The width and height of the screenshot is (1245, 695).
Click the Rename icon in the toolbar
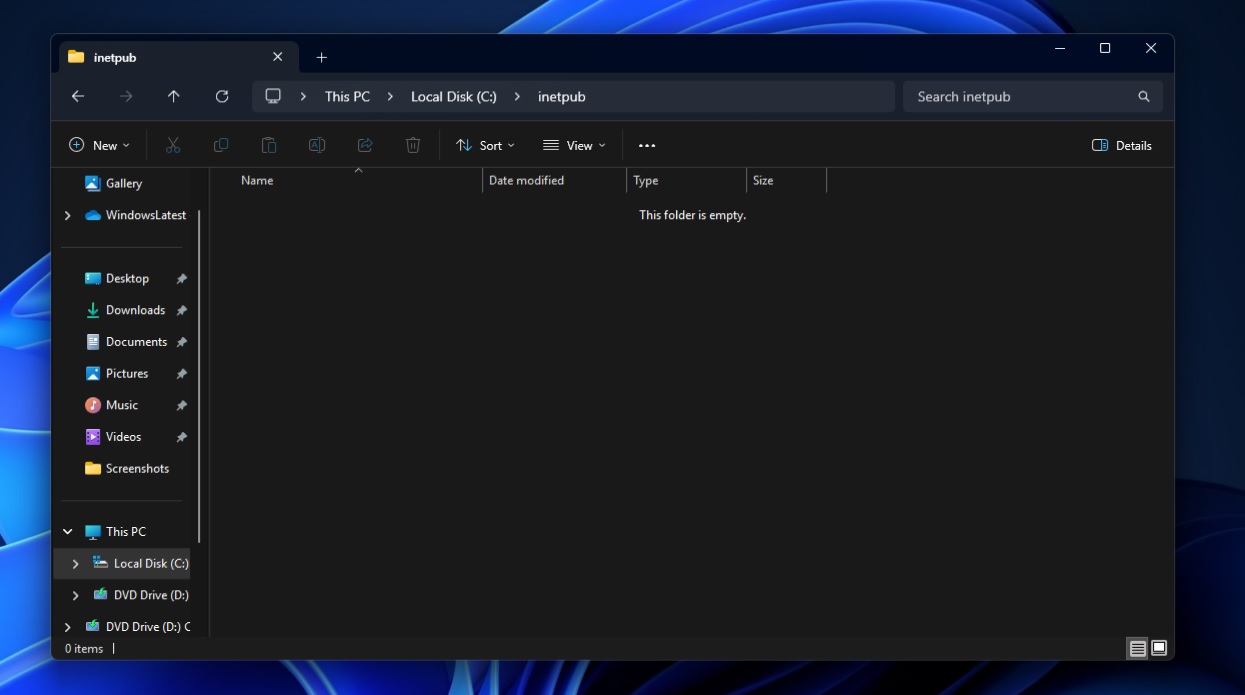pos(316,145)
